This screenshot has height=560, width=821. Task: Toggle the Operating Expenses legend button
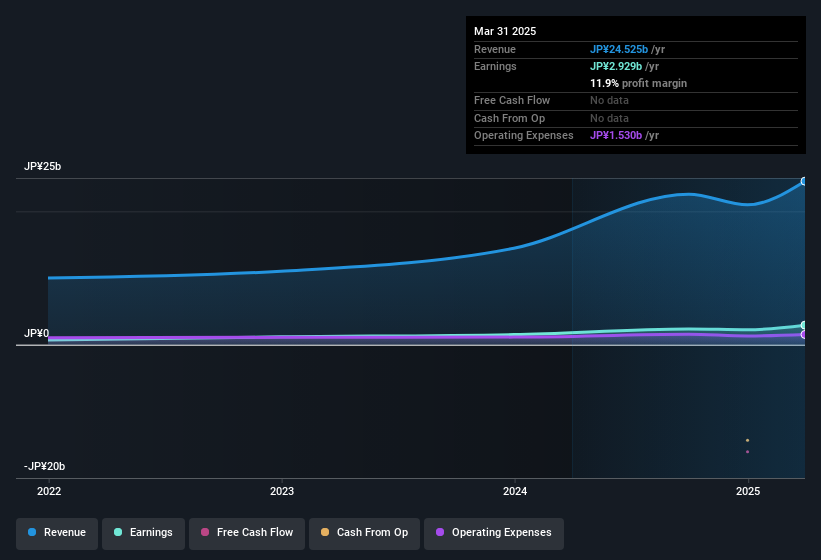pos(494,533)
